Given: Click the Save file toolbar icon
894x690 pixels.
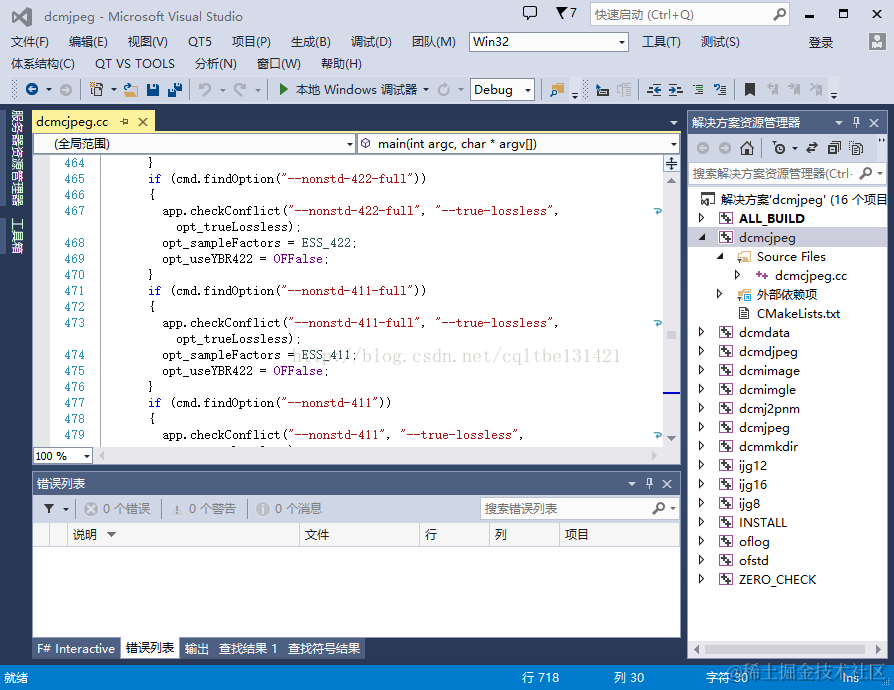Looking at the screenshot, I should [x=153, y=90].
